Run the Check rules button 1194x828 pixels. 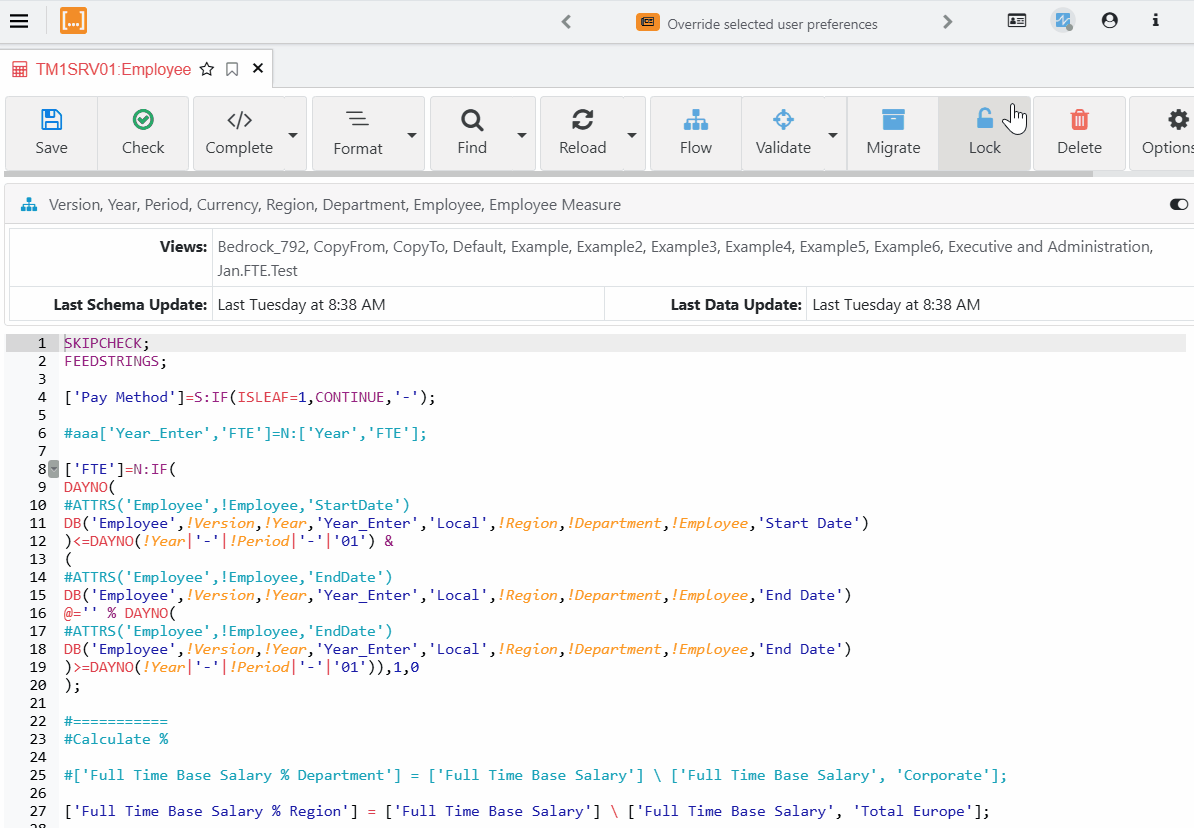pyautogui.click(x=143, y=133)
